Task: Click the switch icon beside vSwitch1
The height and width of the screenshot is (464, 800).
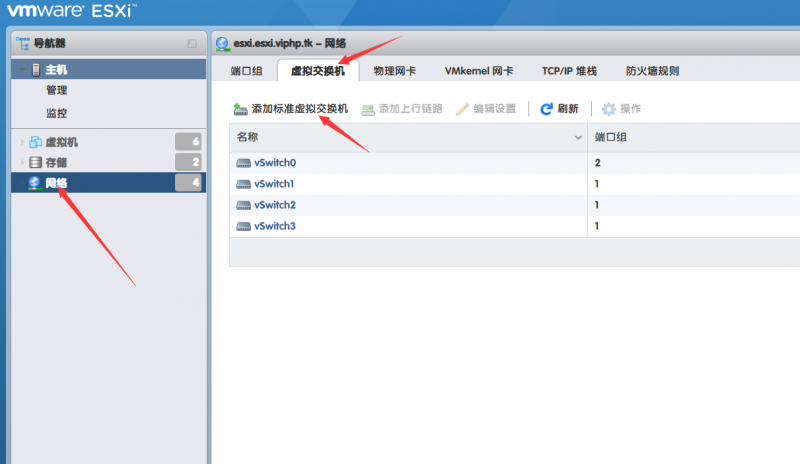Action: pos(243,184)
